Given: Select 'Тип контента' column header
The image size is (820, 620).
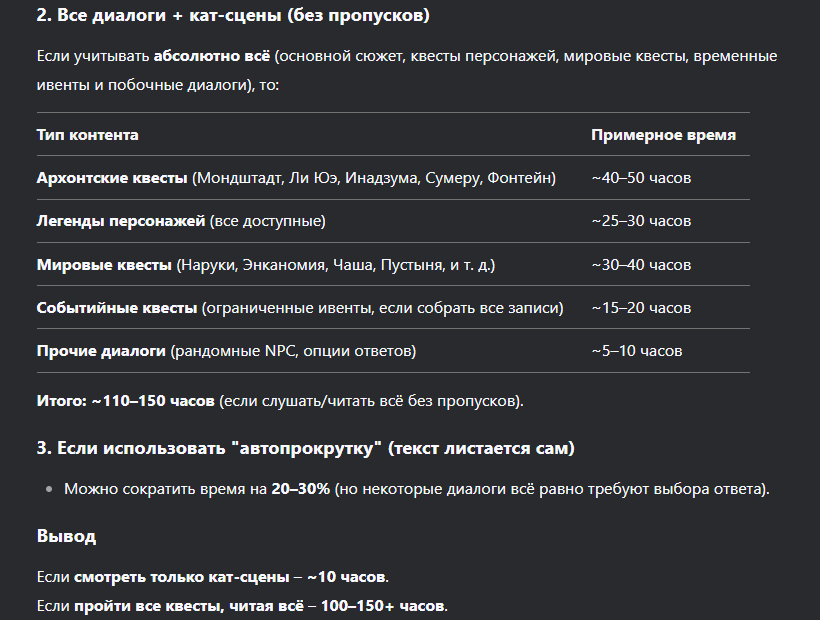Looking at the screenshot, I should pyautogui.click(x=87, y=135).
